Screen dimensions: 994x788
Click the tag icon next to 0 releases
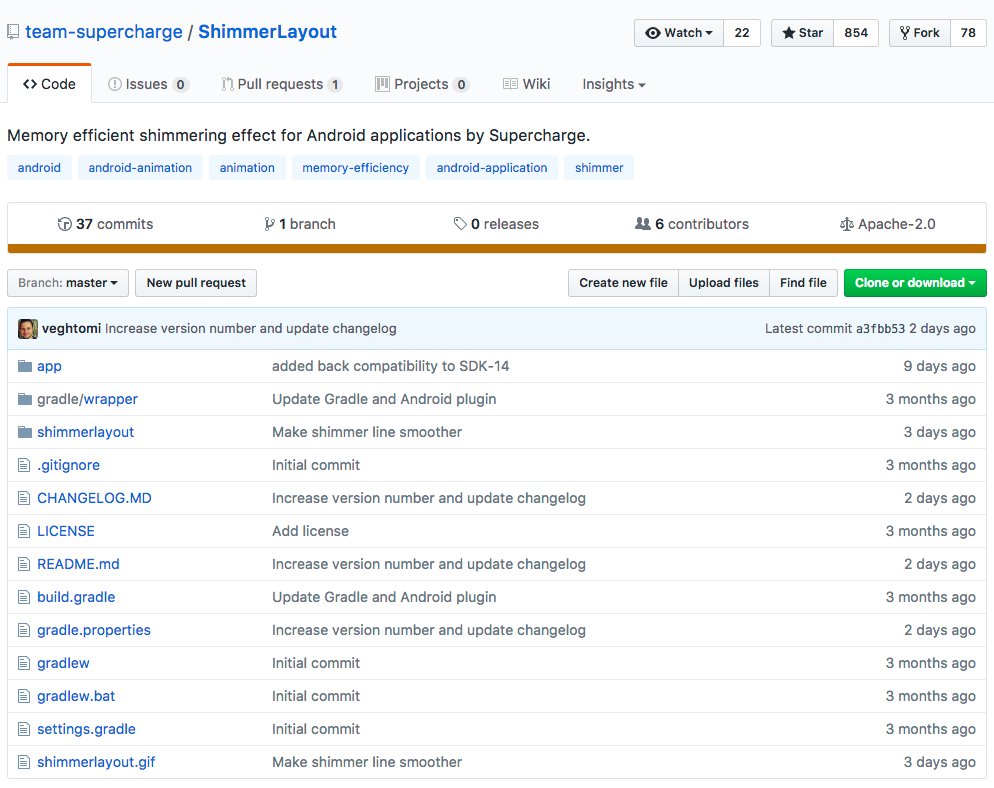pos(460,224)
